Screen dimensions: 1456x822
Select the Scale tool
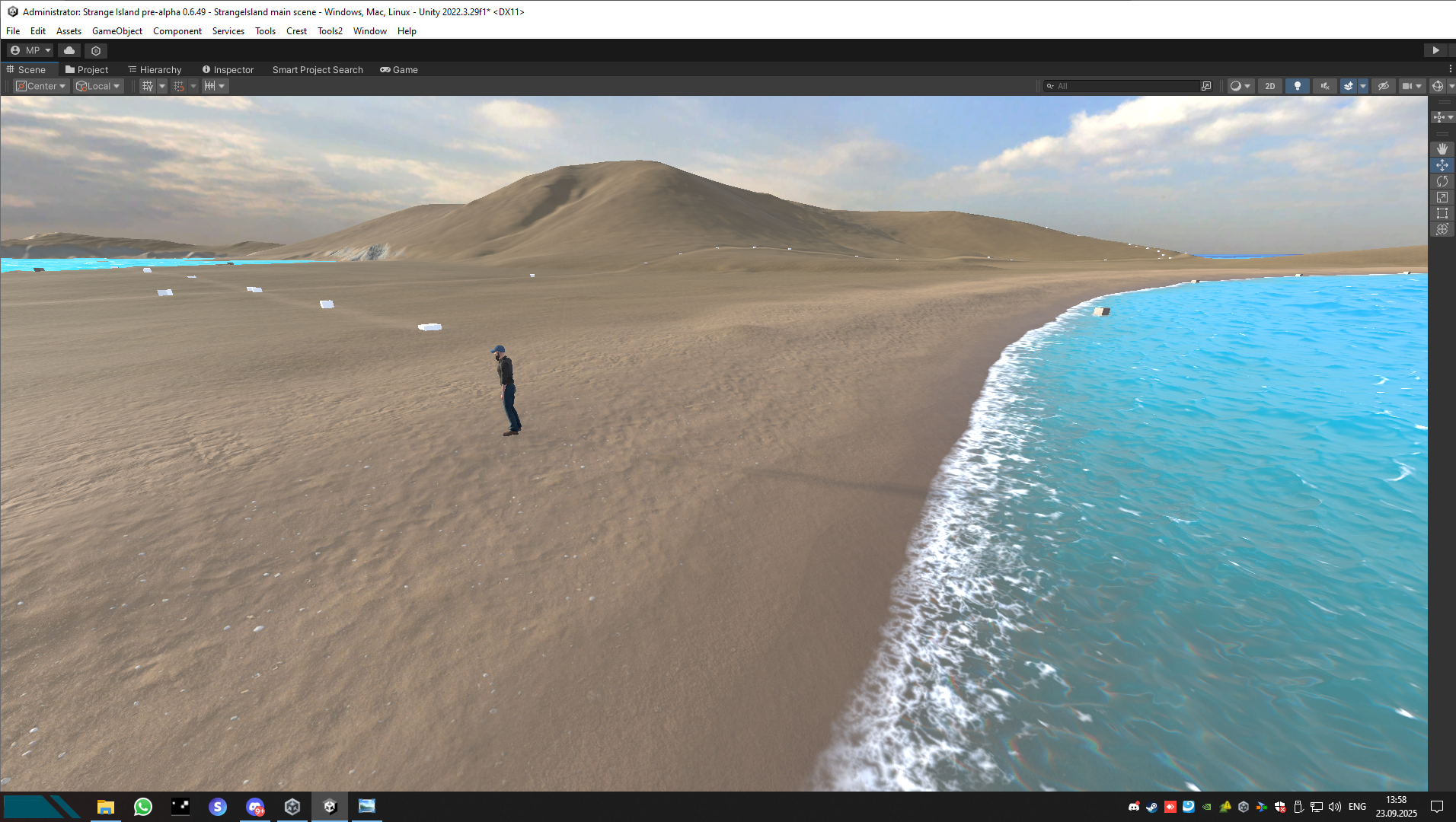click(1442, 197)
